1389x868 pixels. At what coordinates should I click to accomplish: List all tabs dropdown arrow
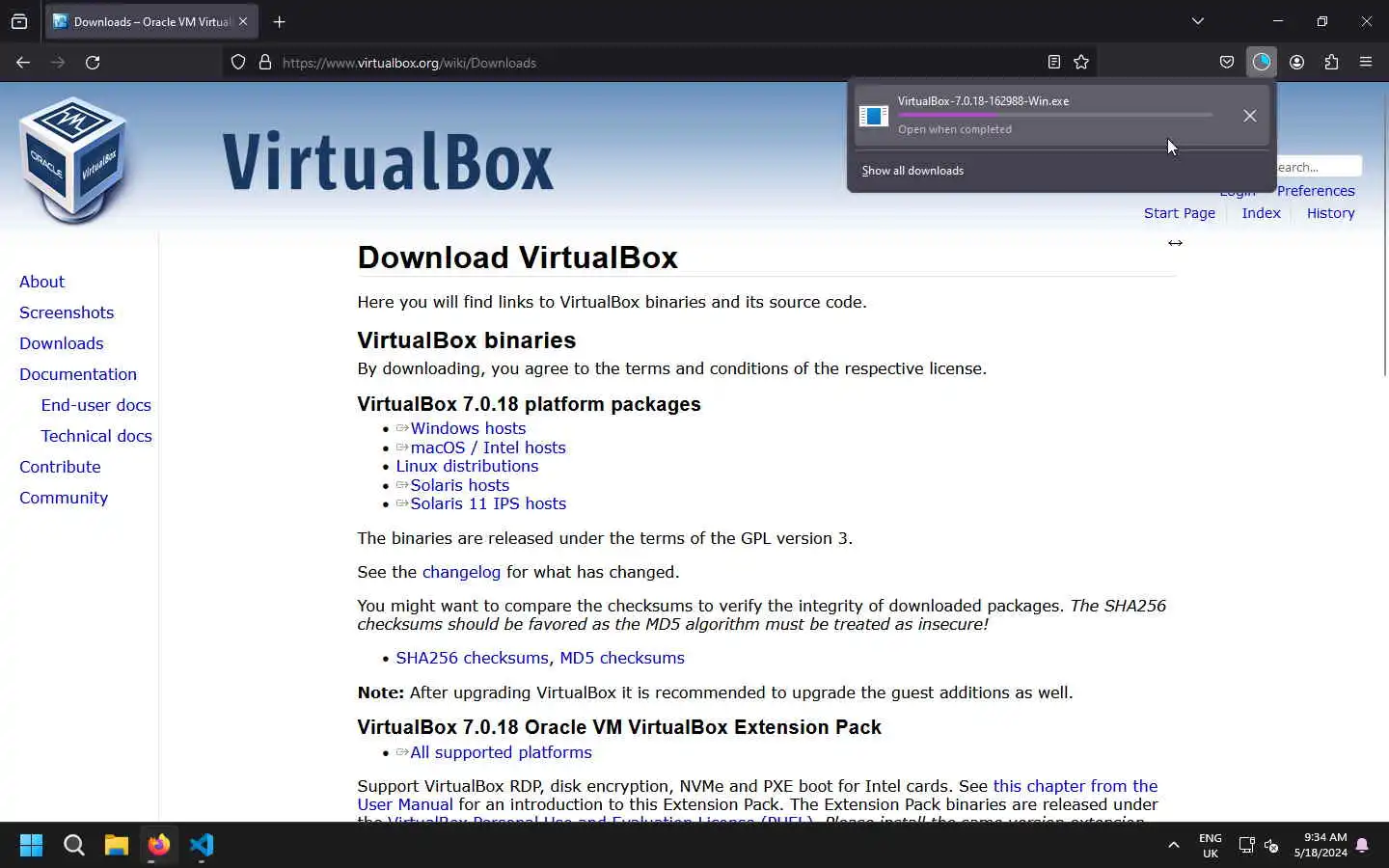[1197, 21]
